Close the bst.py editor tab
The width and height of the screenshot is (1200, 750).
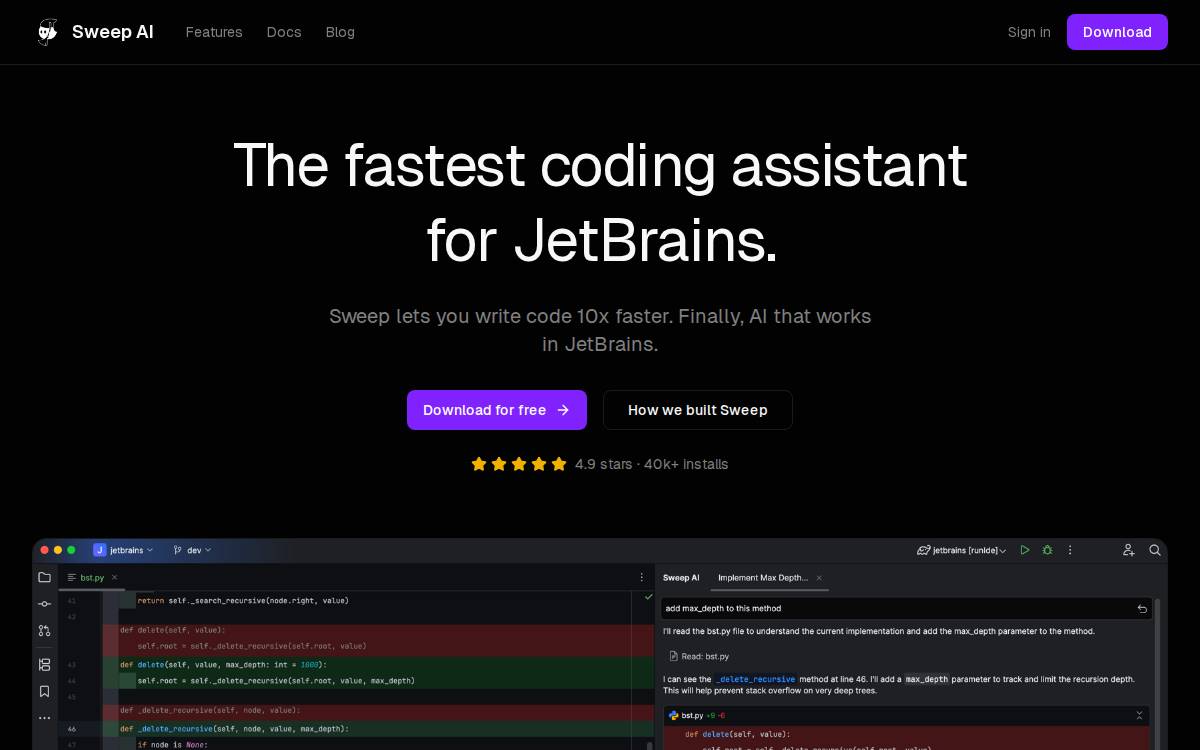coord(114,577)
